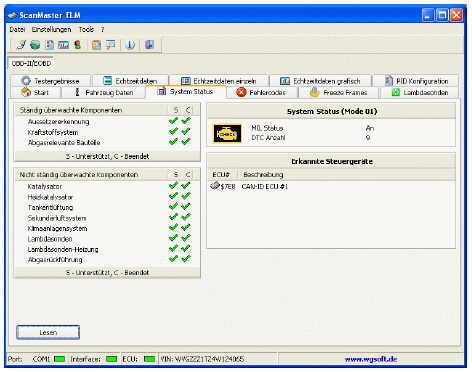
Task: Open the Fehlercodes tab
Action: 261,92
